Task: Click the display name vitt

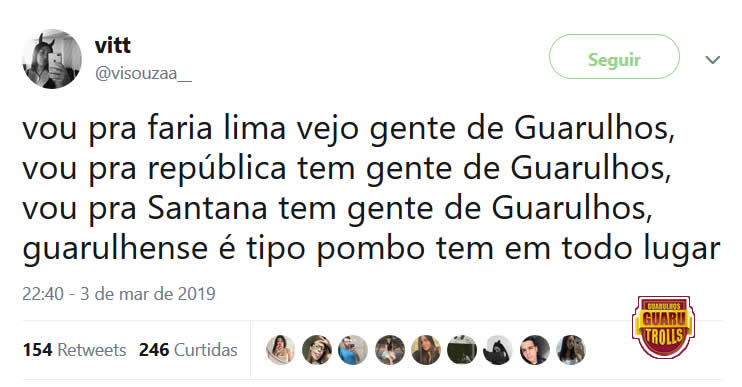Action: (113, 46)
